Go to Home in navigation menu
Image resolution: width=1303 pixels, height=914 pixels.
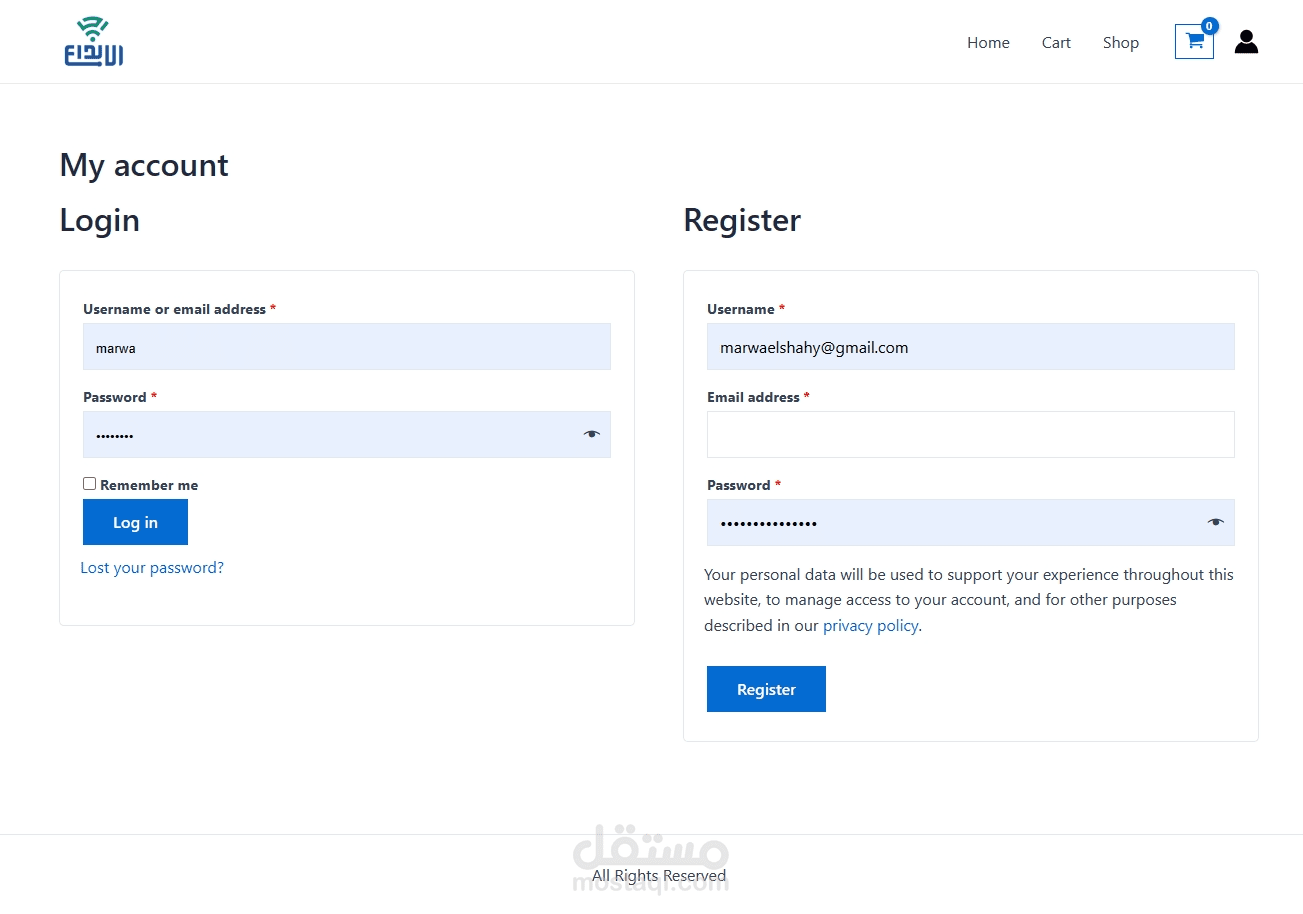988,43
